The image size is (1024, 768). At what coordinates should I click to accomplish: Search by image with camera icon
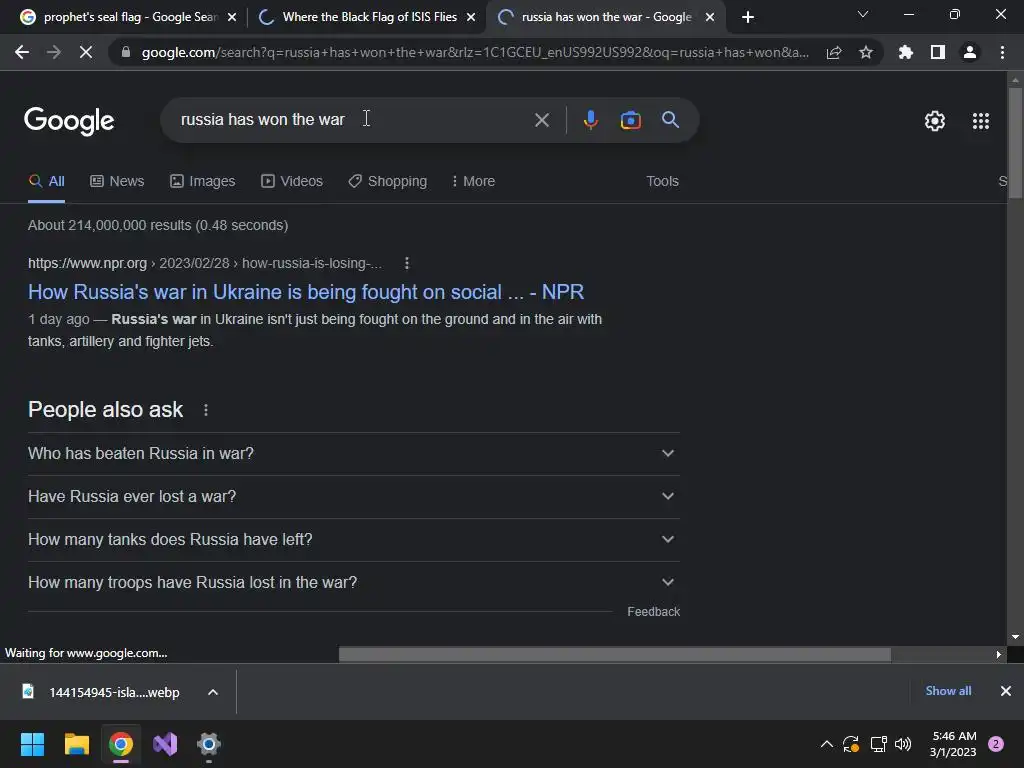pos(630,120)
